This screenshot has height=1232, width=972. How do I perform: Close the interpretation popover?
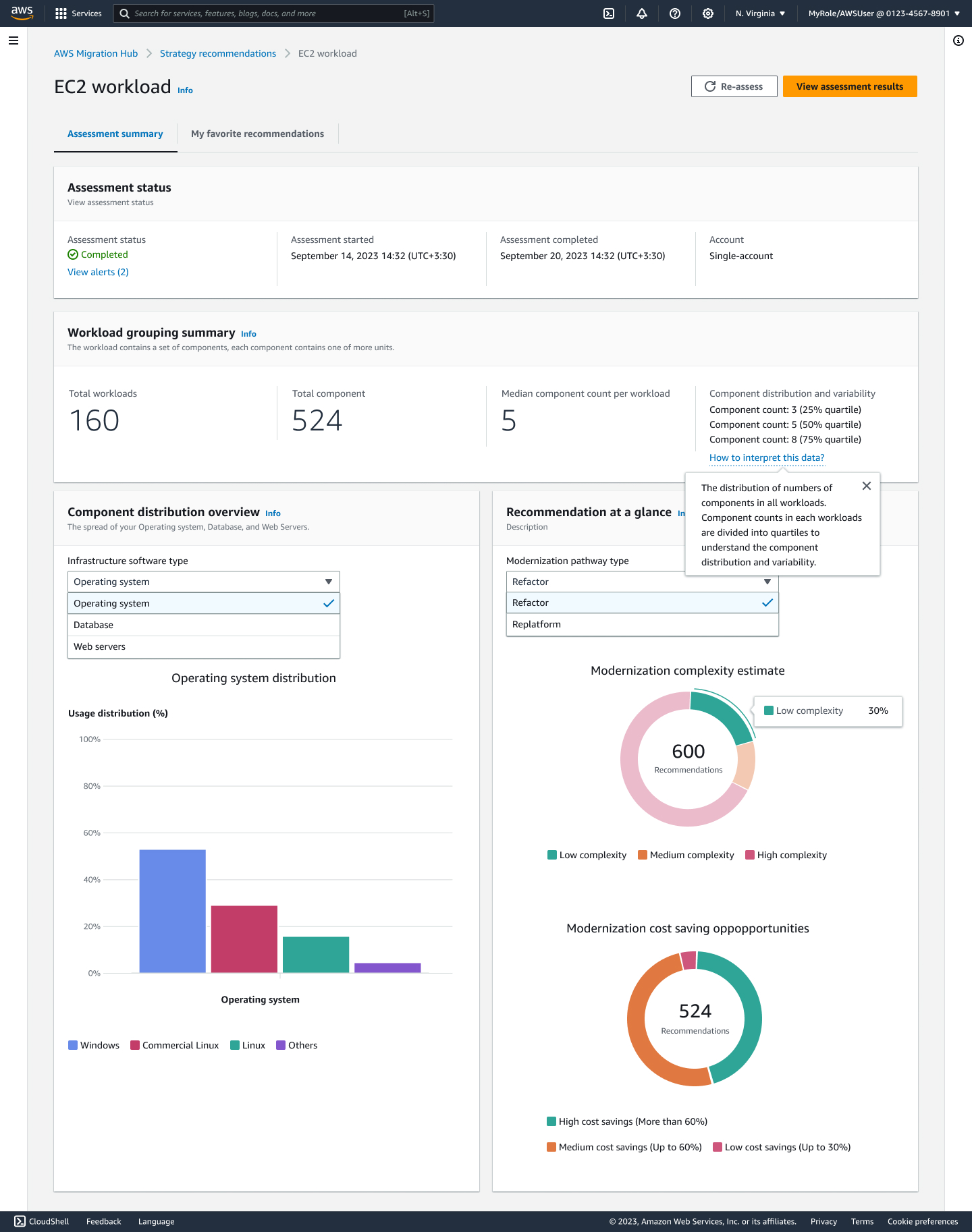coord(867,486)
